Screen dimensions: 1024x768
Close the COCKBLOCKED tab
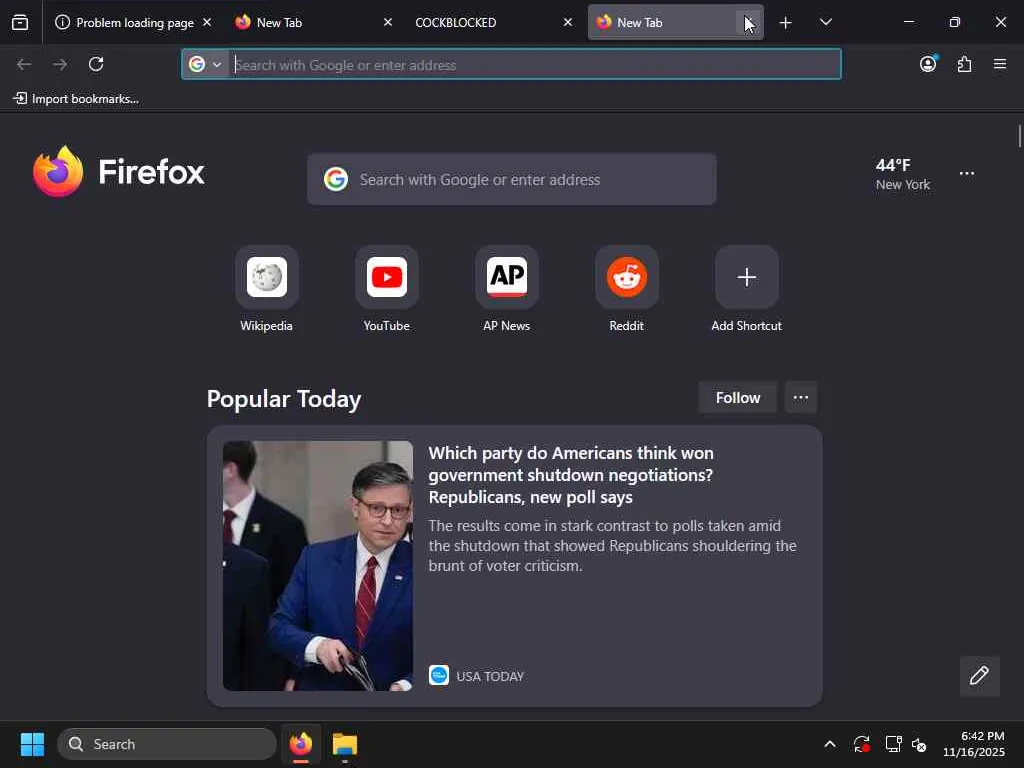(x=568, y=22)
